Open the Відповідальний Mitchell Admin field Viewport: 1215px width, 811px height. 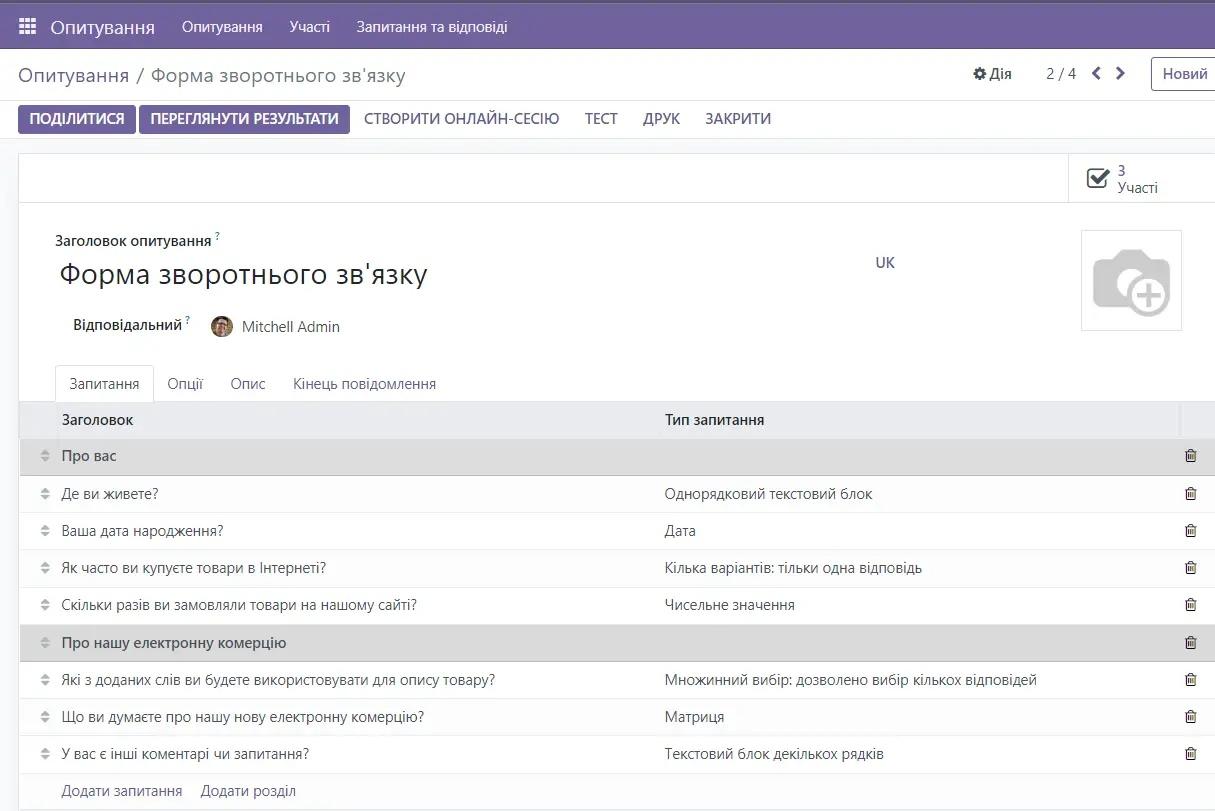(290, 327)
